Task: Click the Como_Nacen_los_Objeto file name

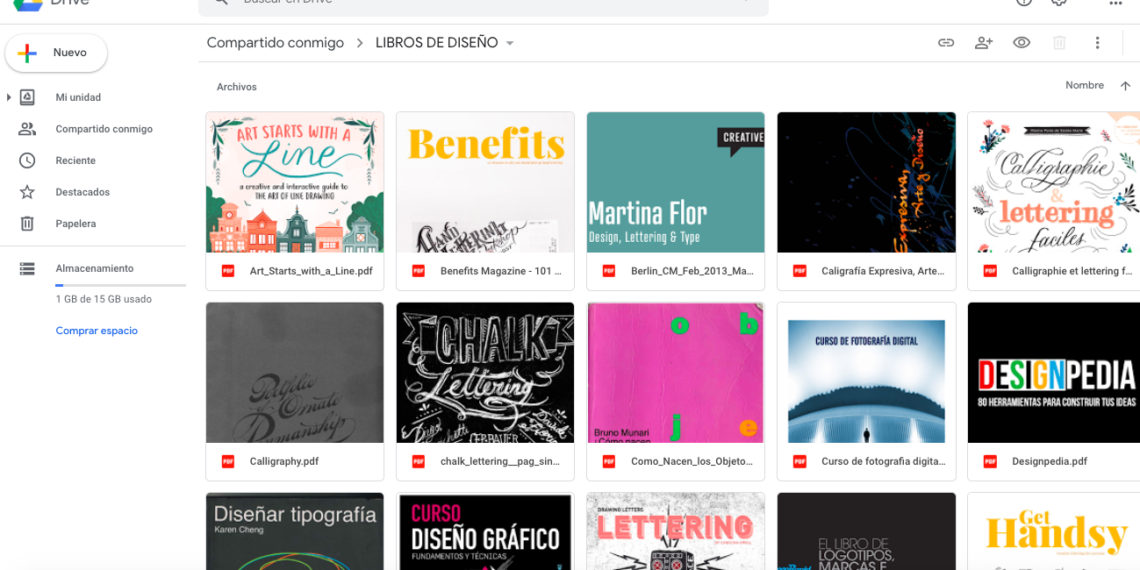Action: click(x=692, y=462)
